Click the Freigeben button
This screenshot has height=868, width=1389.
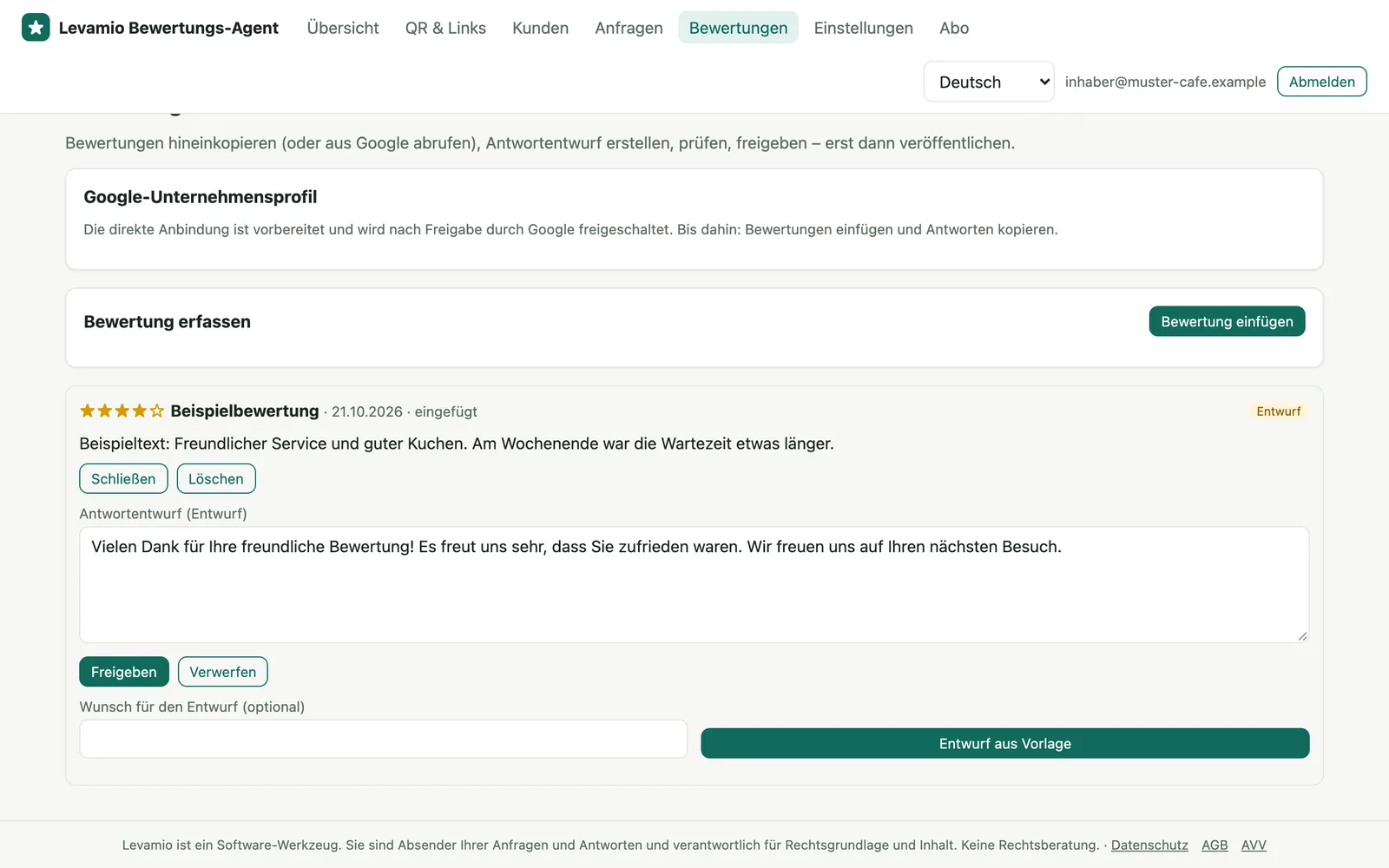[124, 672]
